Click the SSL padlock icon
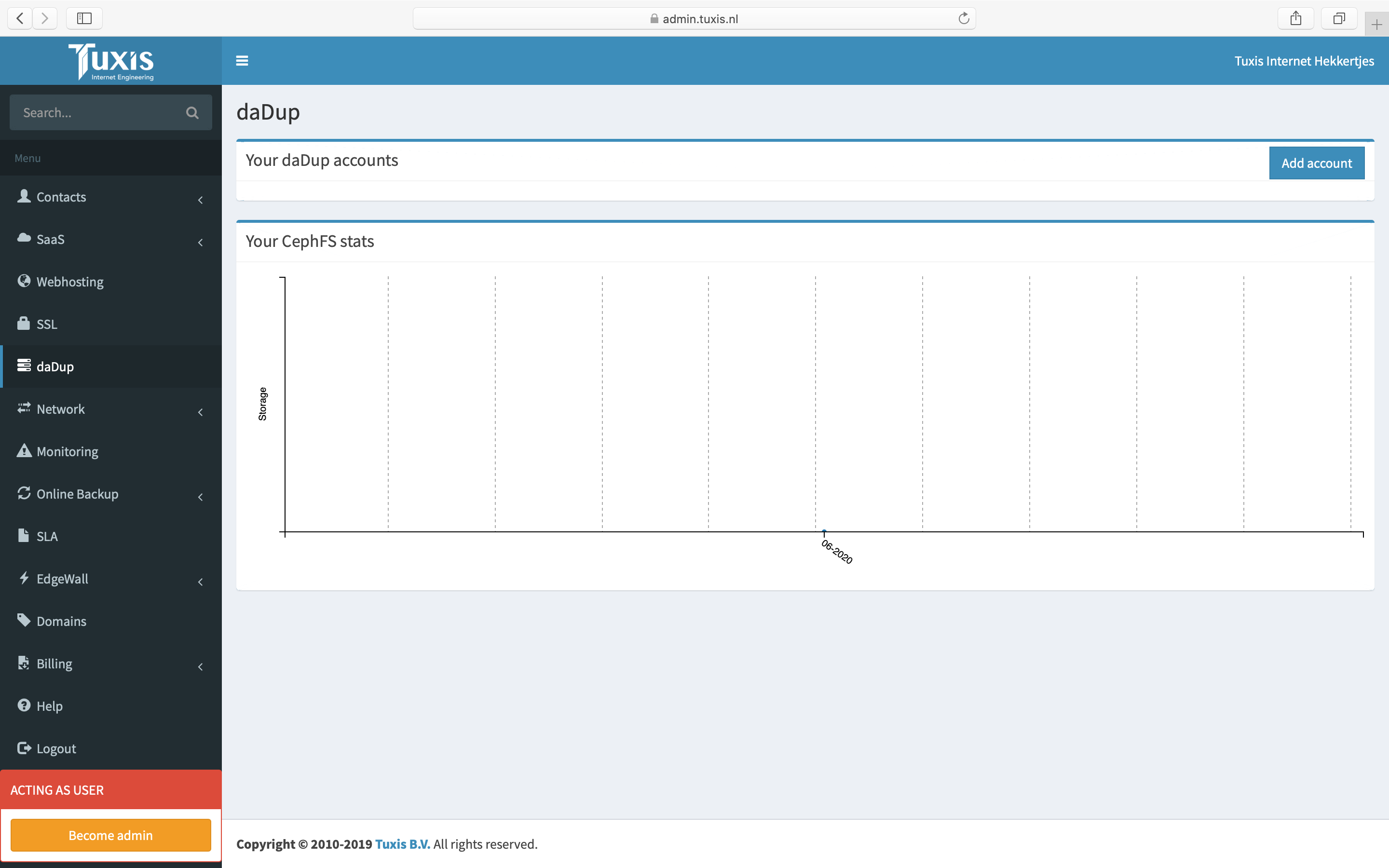 (x=24, y=323)
